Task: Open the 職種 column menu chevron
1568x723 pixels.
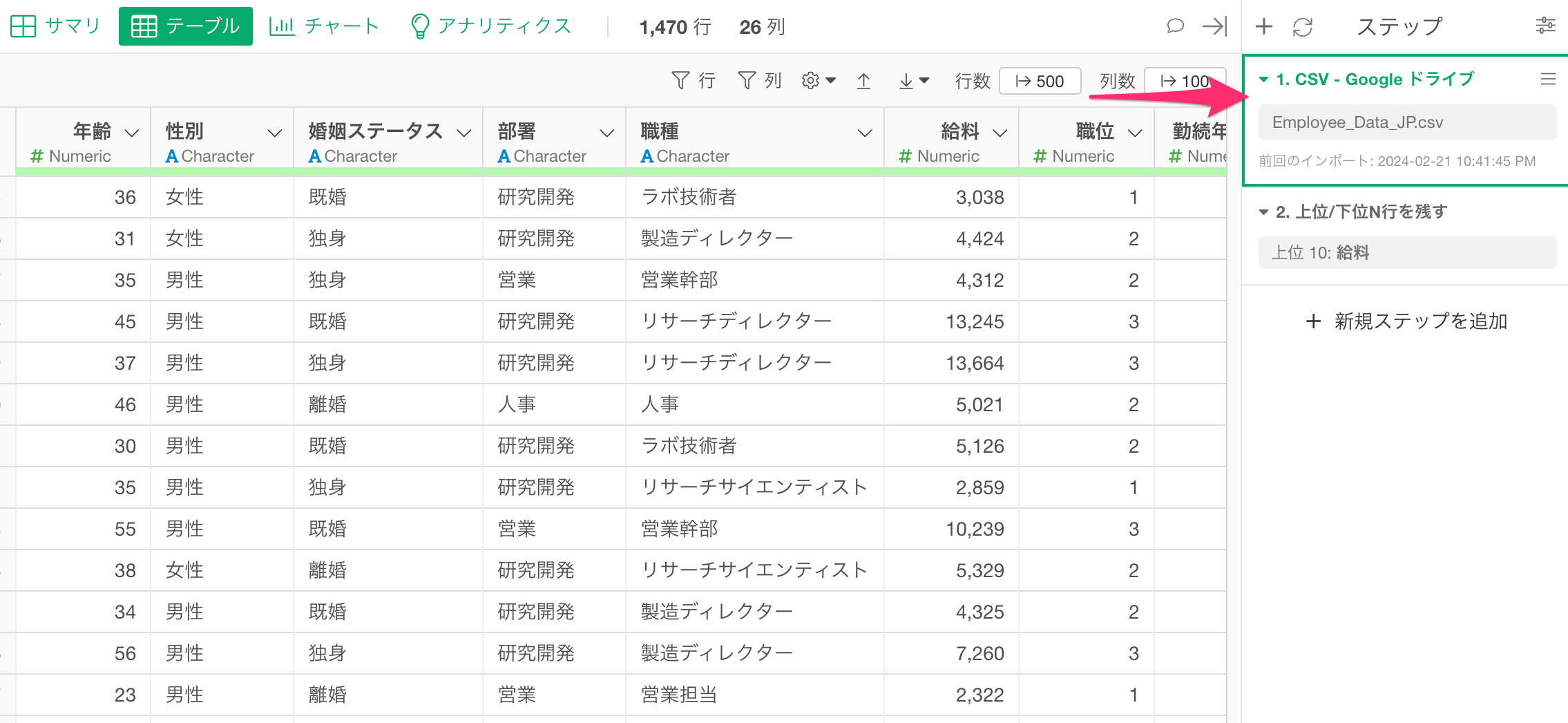Action: pyautogui.click(x=864, y=132)
